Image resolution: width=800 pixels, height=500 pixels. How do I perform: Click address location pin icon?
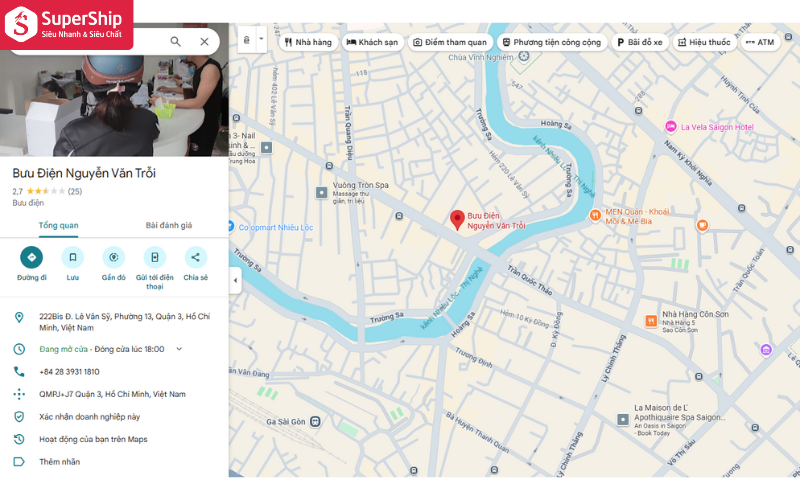click(19, 317)
